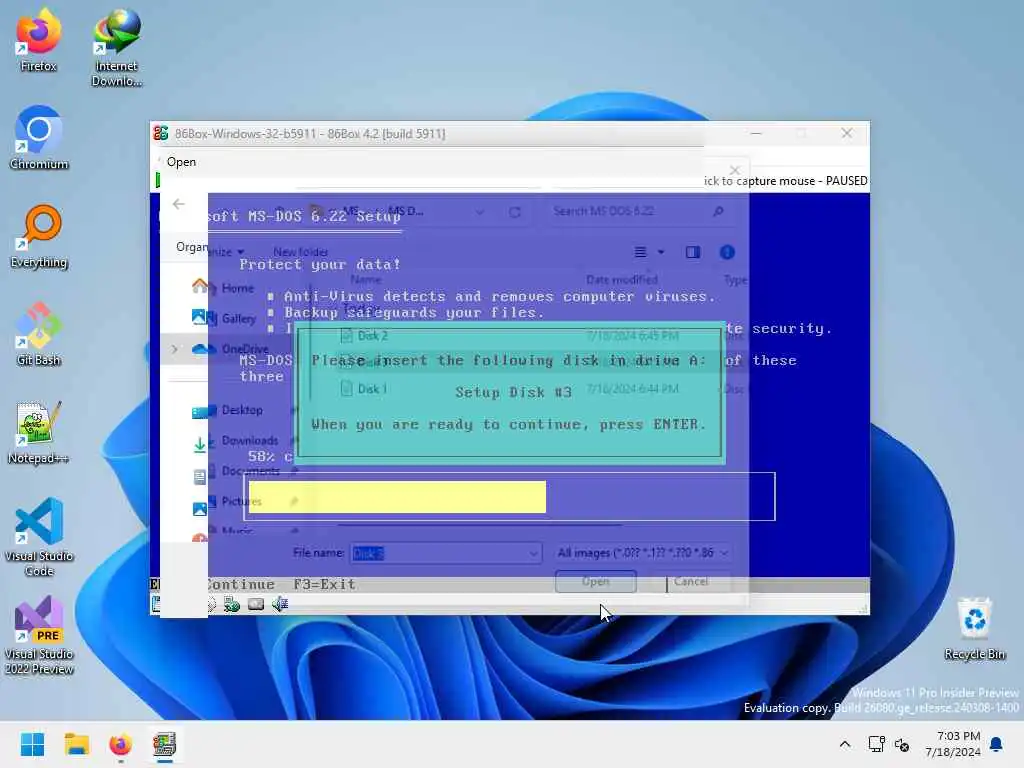This screenshot has width=1024, height=768.
Task: Click the File name input box
Action: (439, 553)
